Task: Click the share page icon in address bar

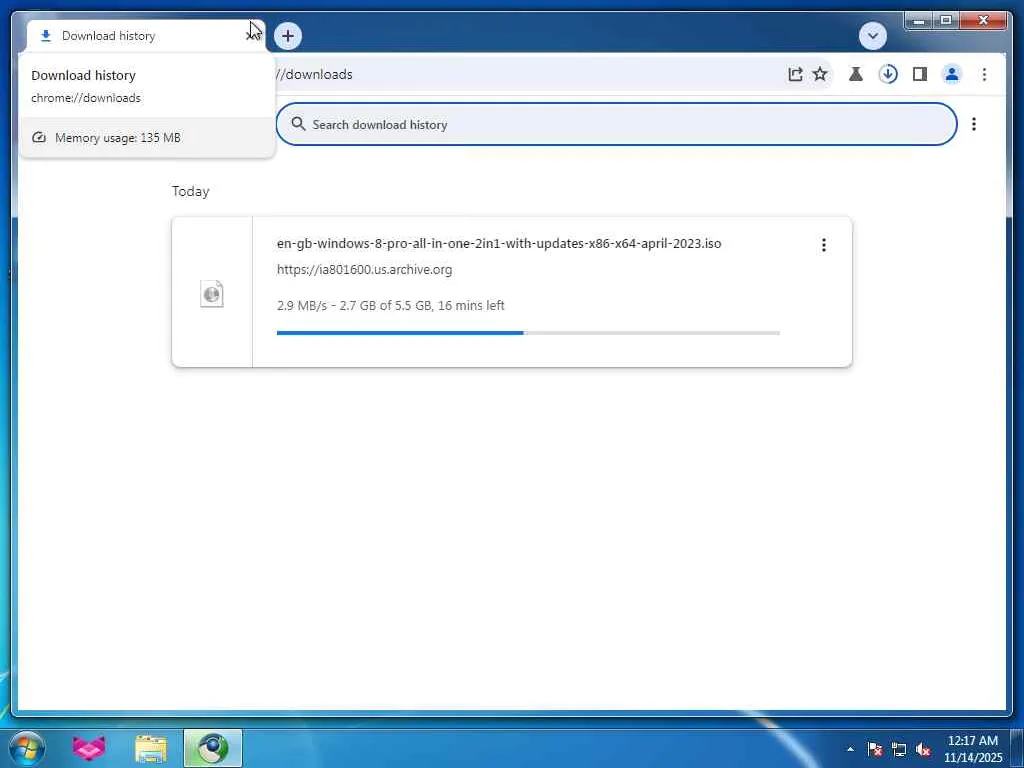Action: 795,74
